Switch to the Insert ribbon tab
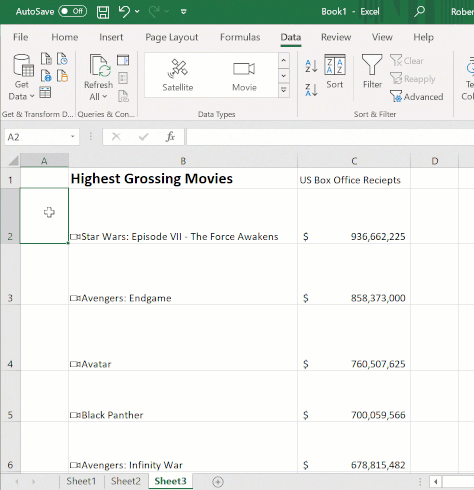The width and height of the screenshot is (474, 490). 111,37
